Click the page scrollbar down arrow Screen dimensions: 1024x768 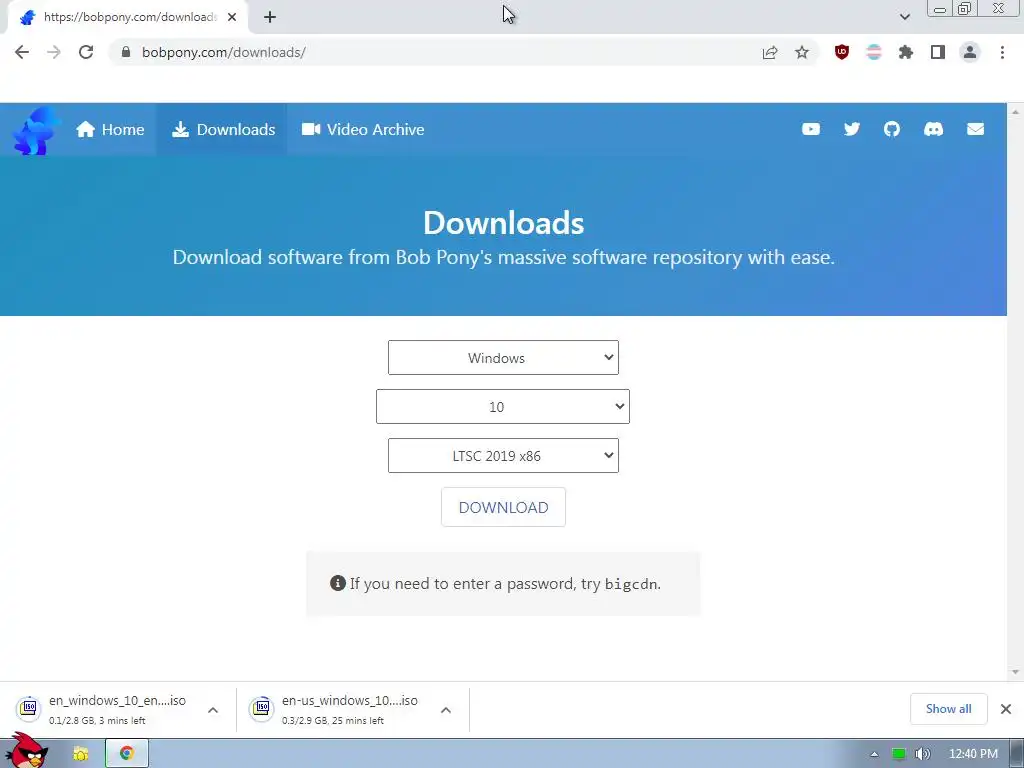point(1015,672)
